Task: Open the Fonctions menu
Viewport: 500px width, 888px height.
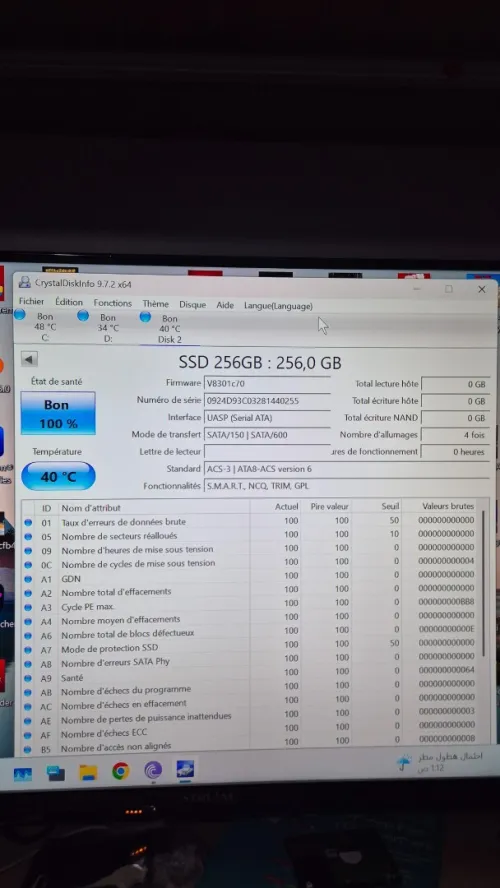Action: pyautogui.click(x=113, y=304)
